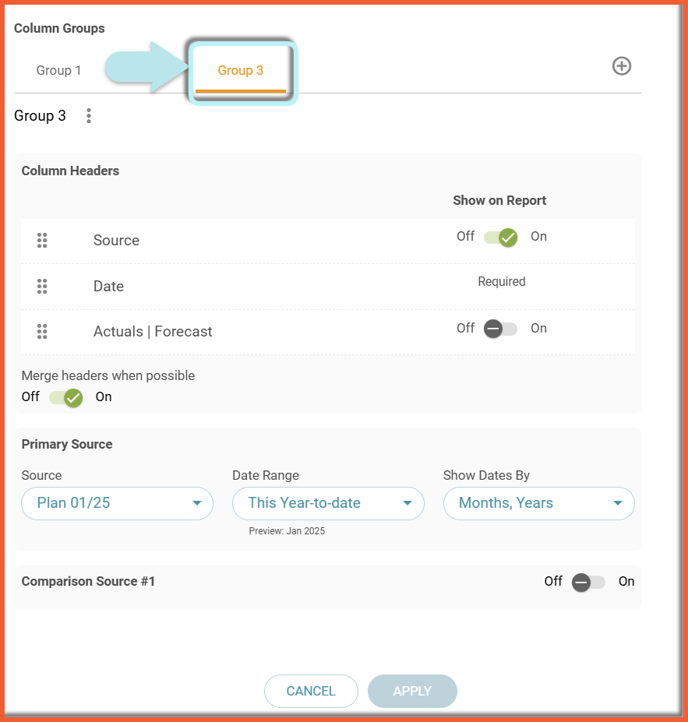The image size is (688, 722).
Task: Enable Actuals | Forecast show on report
Action: (x=501, y=329)
